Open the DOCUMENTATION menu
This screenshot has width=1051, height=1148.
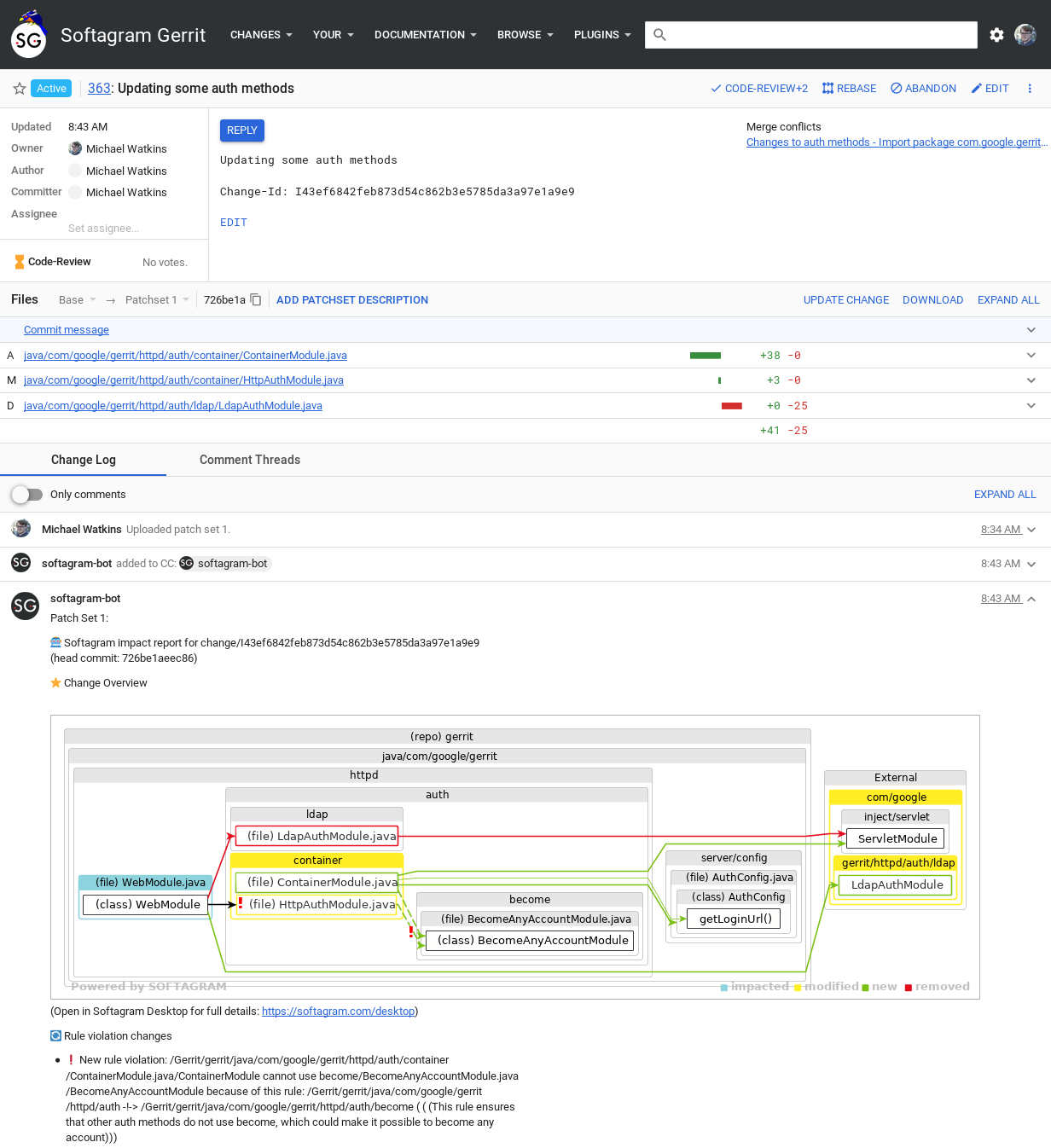(x=425, y=35)
